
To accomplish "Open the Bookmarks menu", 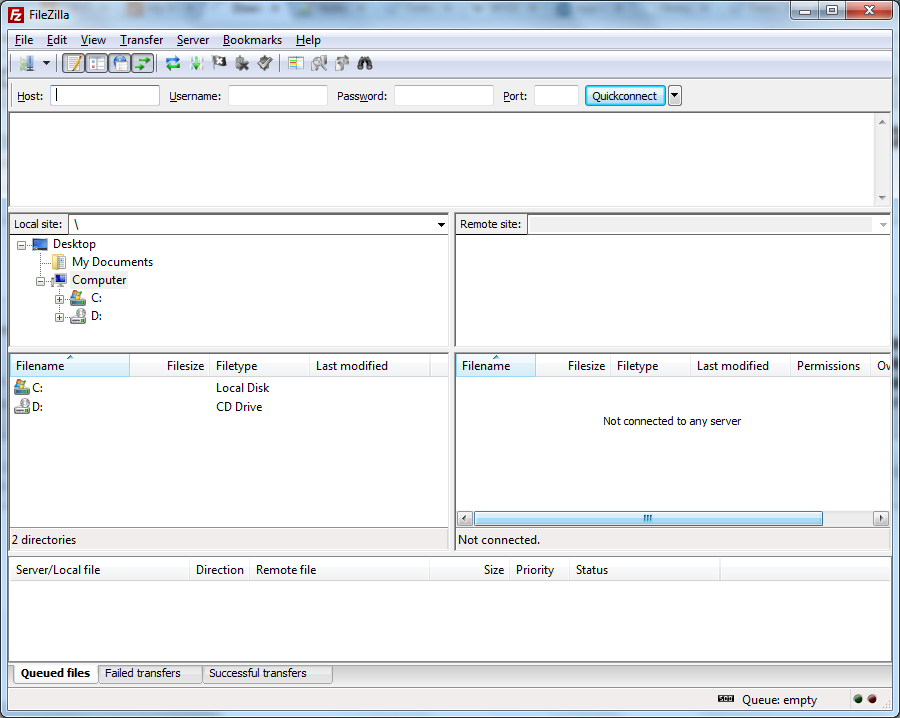I will [252, 40].
